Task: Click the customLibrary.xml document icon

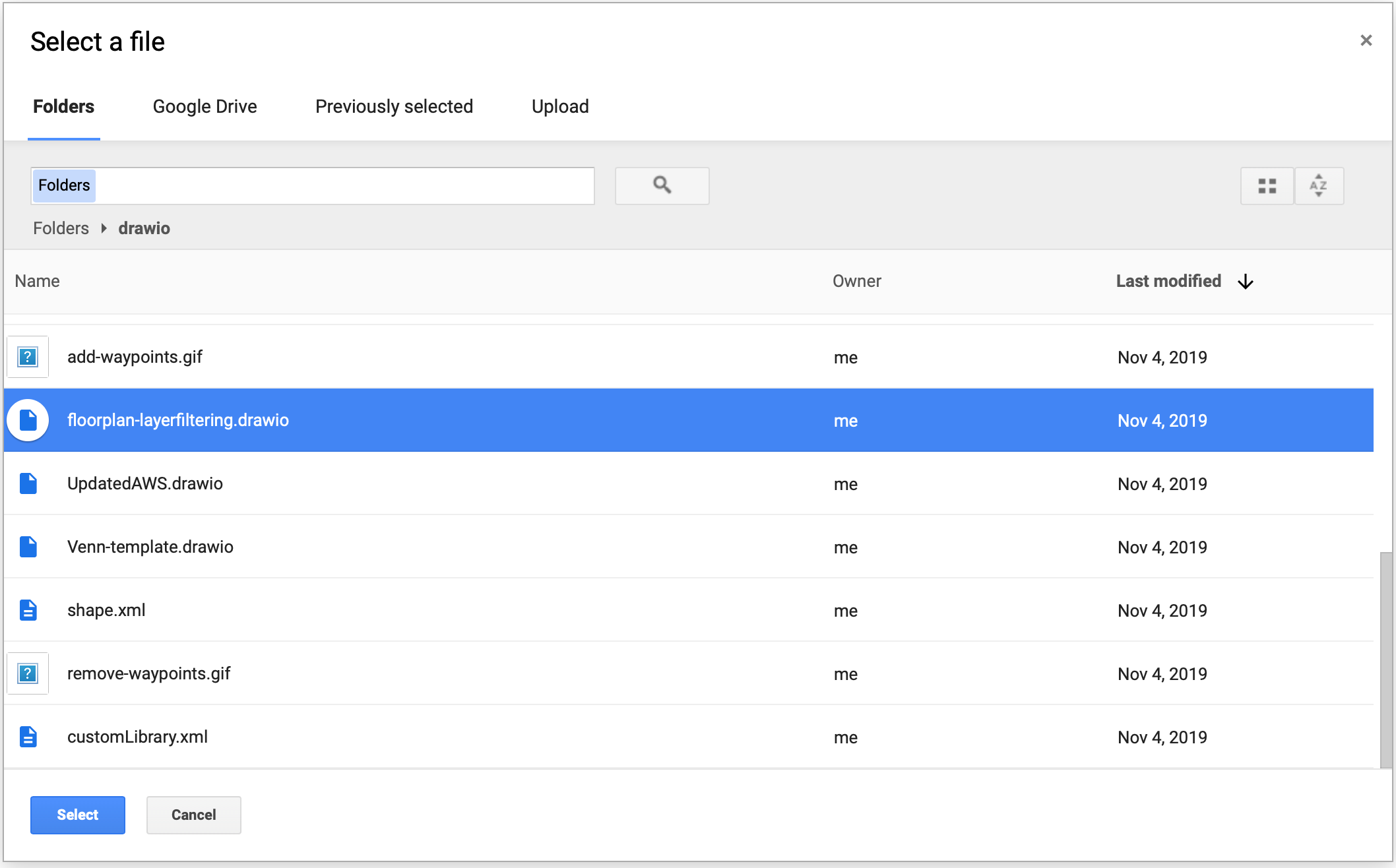Action: click(27, 737)
